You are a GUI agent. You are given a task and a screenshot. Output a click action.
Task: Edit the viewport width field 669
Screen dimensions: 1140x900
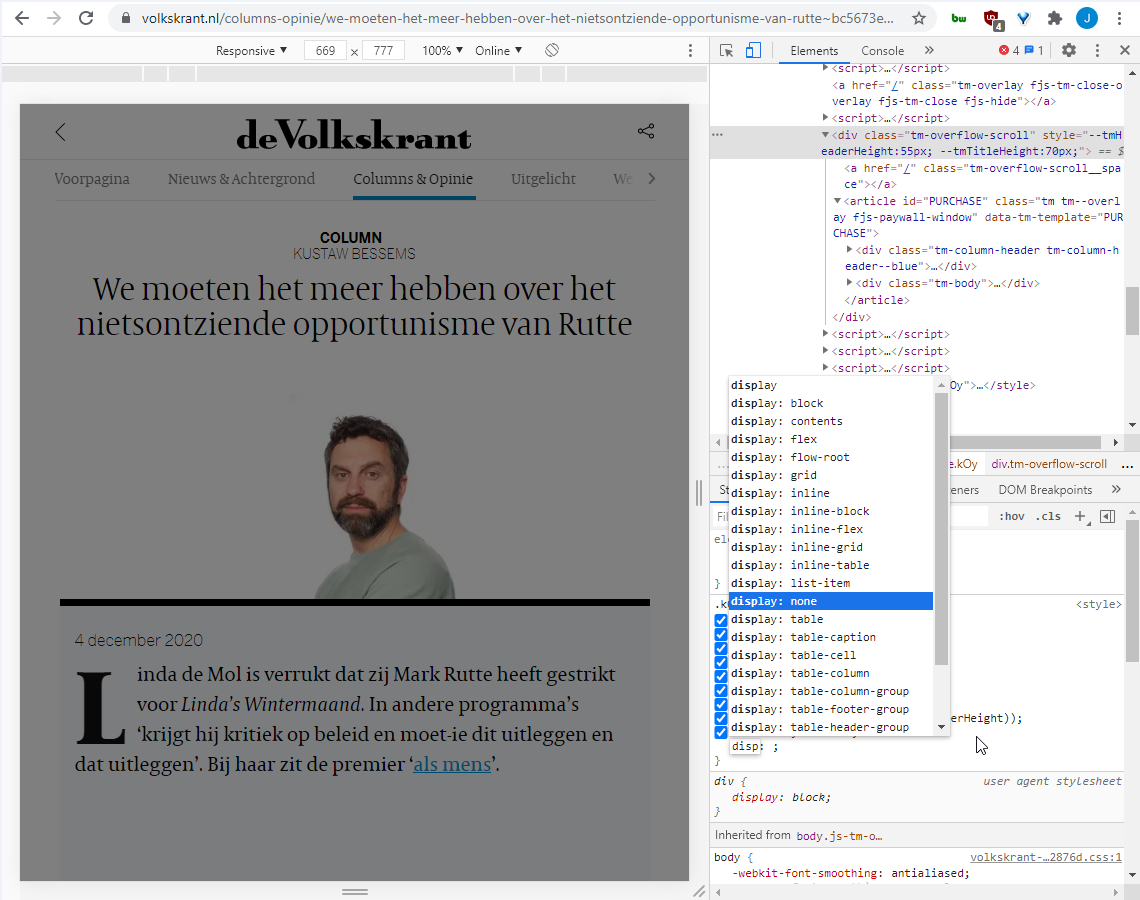pos(325,50)
